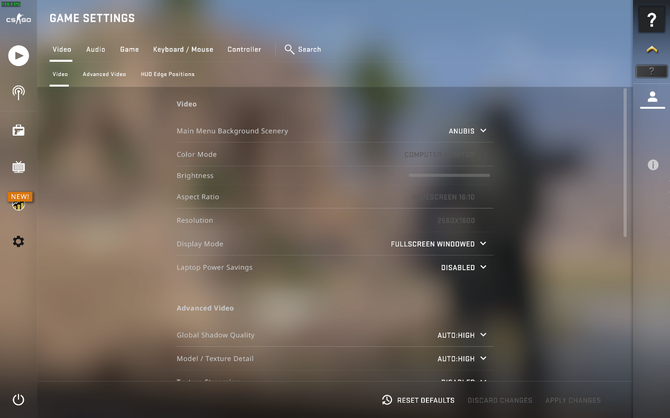
Task: Click the Play button in sidebar
Action: (x=18, y=56)
